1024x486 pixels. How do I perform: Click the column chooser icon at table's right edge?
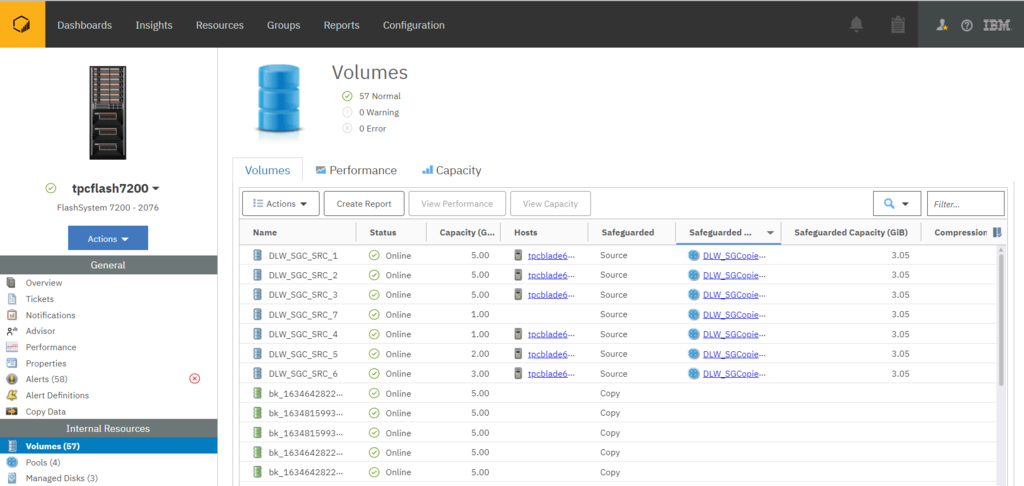[x=997, y=233]
